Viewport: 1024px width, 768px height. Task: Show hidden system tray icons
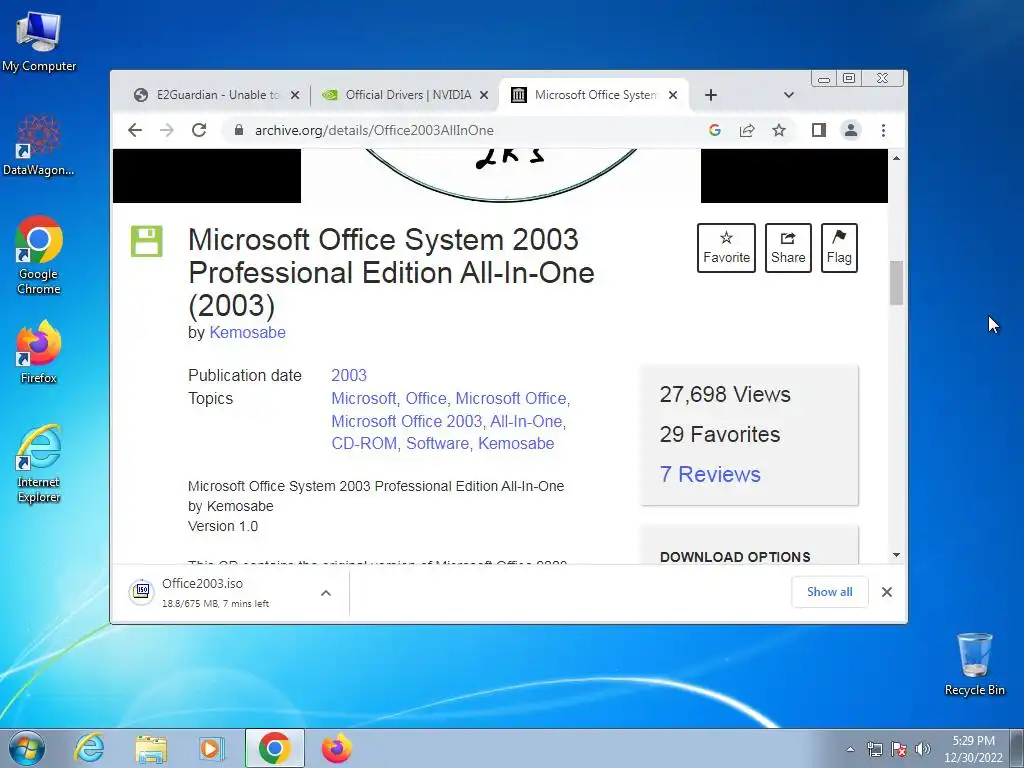tap(850, 749)
